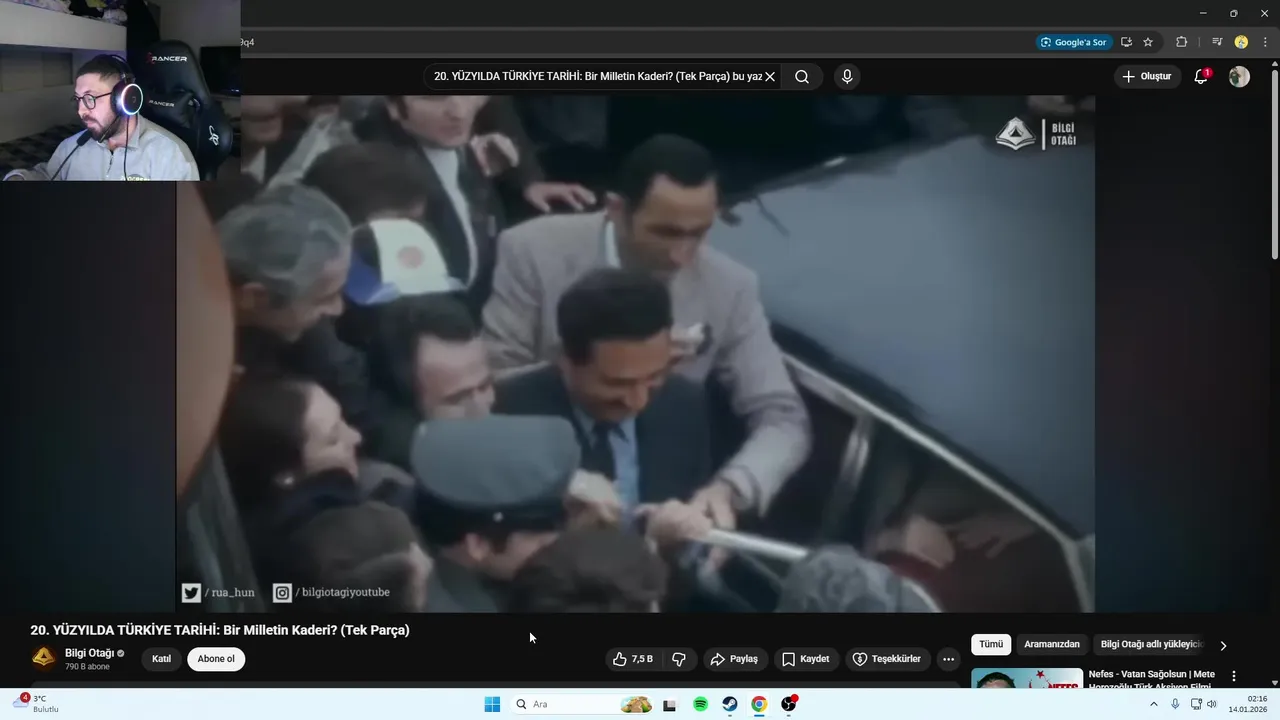This screenshot has width=1280, height=720.
Task: Open Chrome media controls icon
Action: tap(1217, 42)
